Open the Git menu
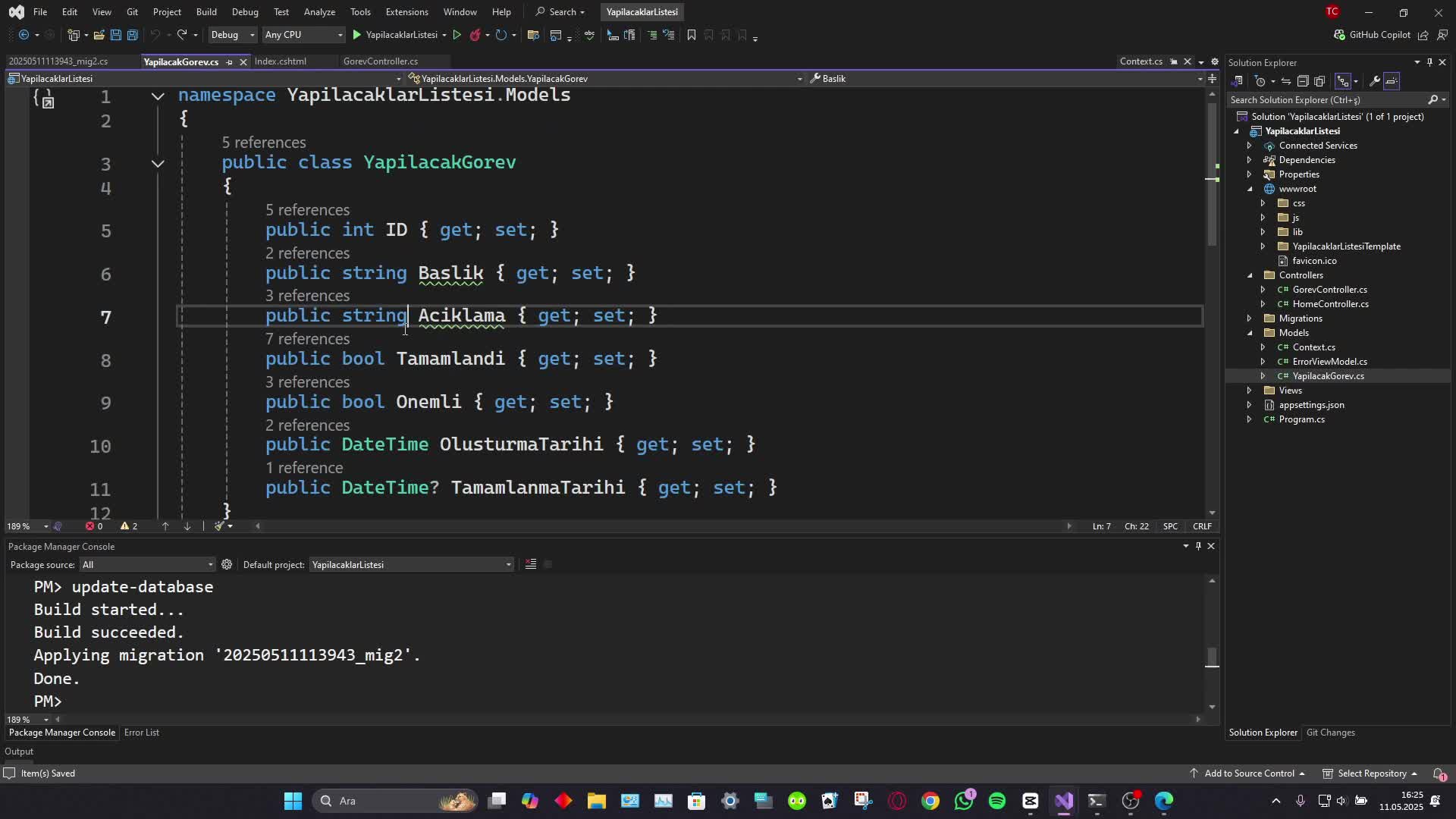This screenshot has height=819, width=1456. [132, 12]
